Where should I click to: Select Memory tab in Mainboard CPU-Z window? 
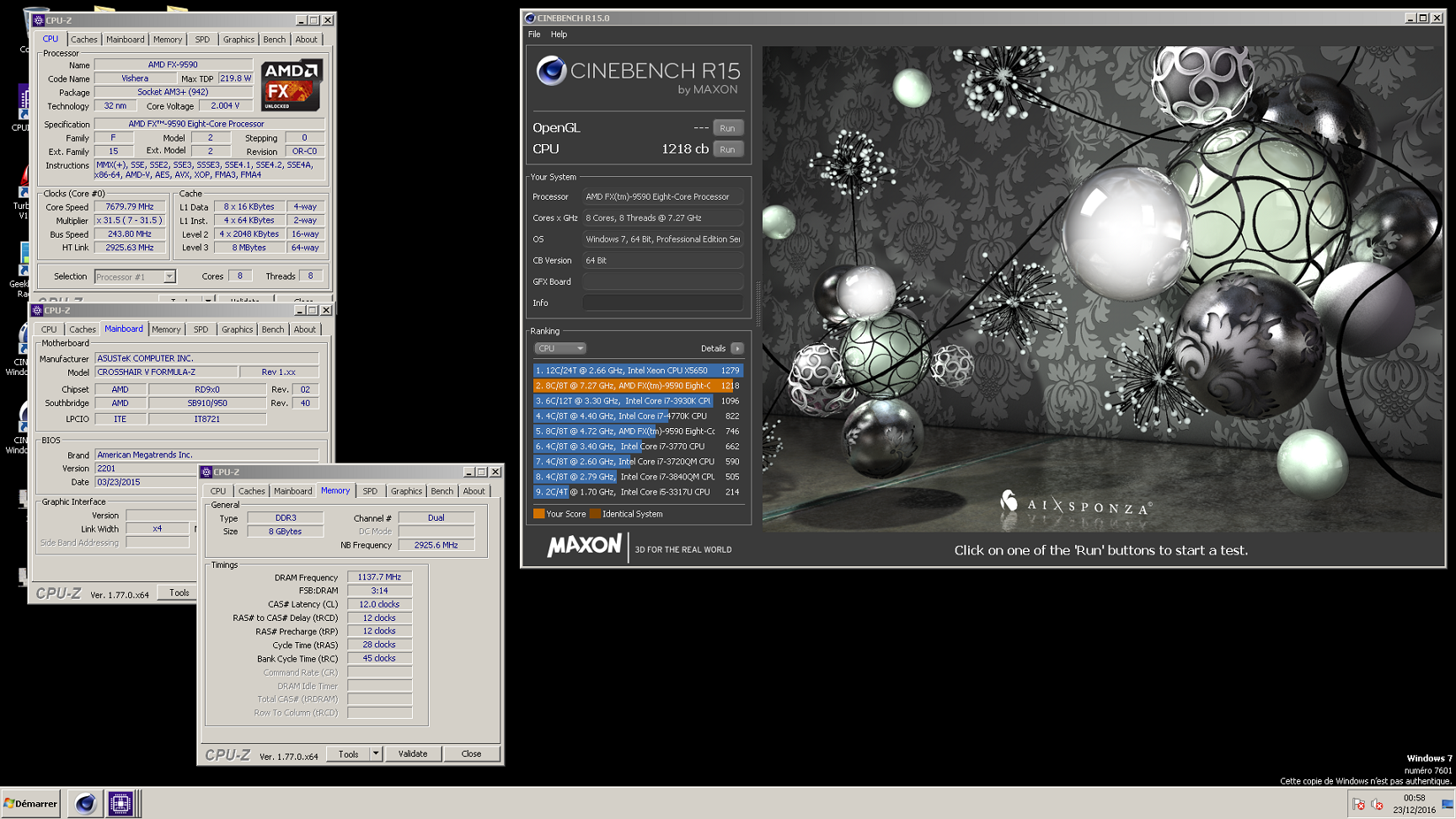(x=166, y=329)
